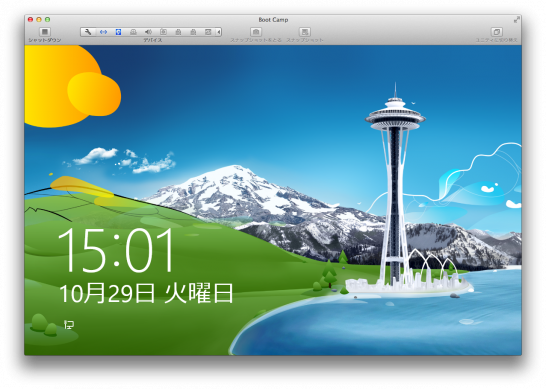Click the green zoom window button
The height and width of the screenshot is (389, 546).
pyautogui.click(x=47, y=20)
